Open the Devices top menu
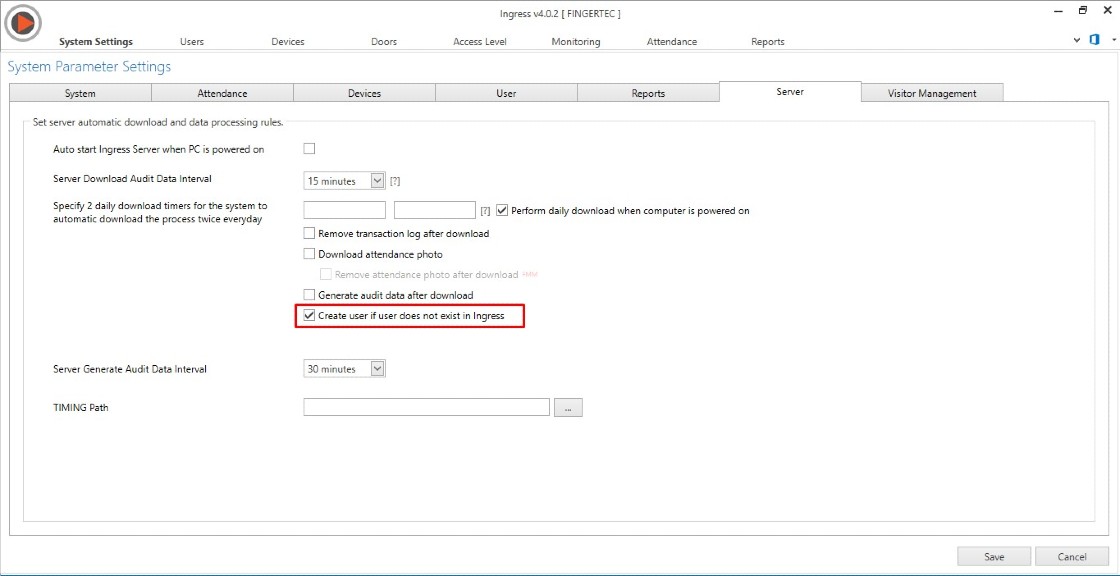 [288, 41]
